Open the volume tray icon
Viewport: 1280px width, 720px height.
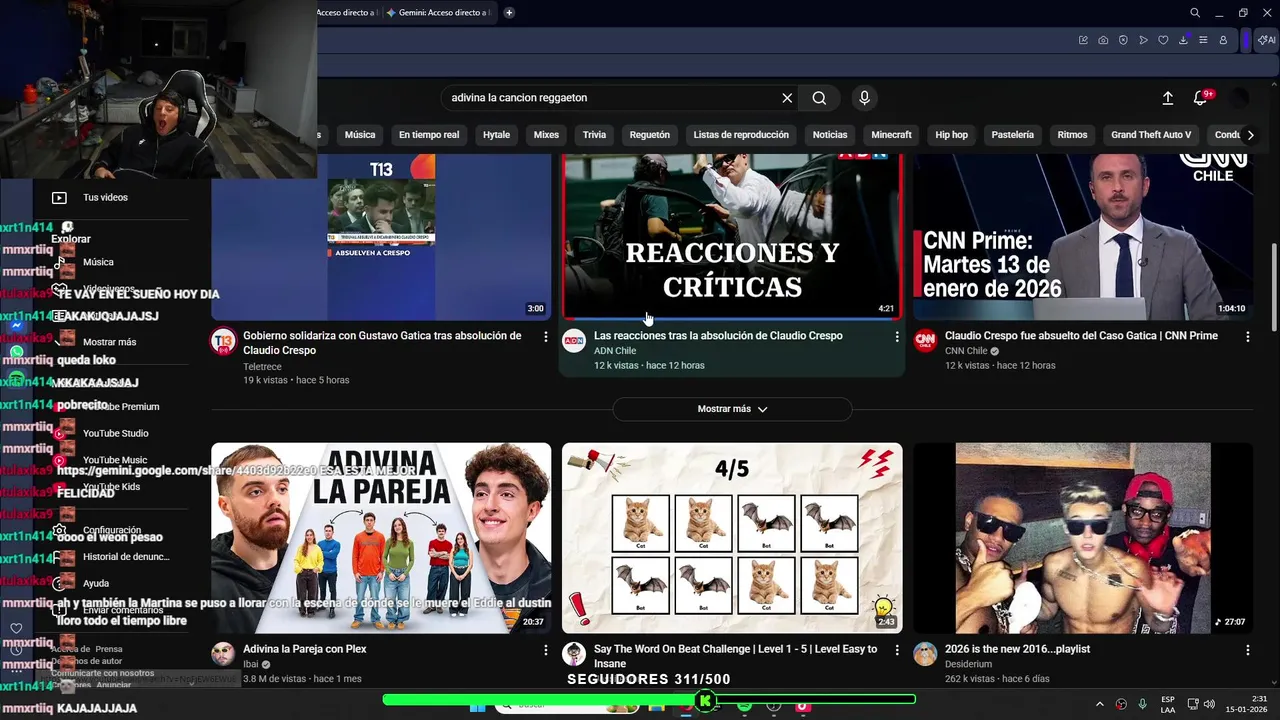(1211, 705)
